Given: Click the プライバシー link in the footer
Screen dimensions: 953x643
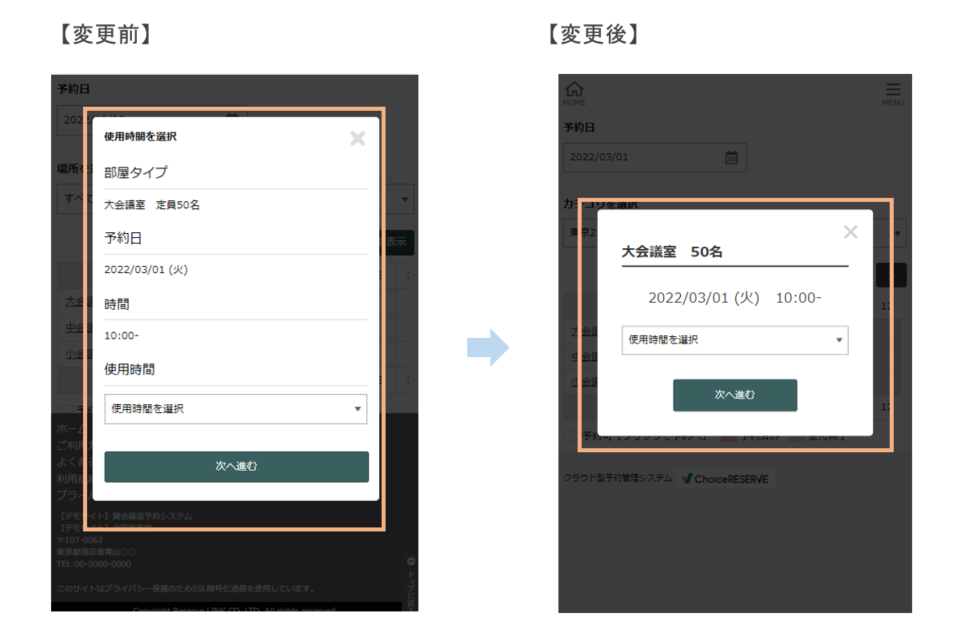Looking at the screenshot, I should (x=68, y=491).
